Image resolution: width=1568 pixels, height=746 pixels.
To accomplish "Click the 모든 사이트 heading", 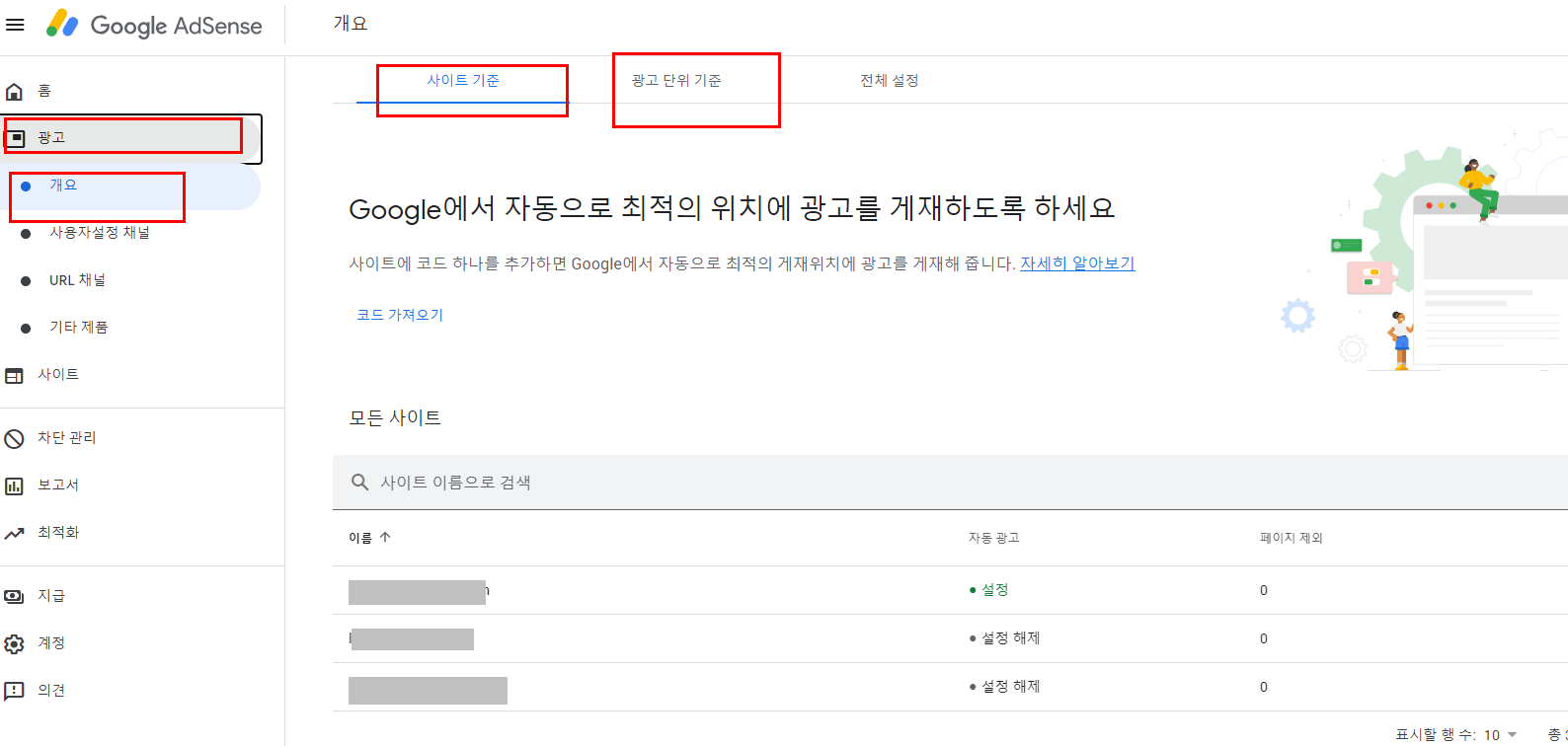I will (395, 417).
